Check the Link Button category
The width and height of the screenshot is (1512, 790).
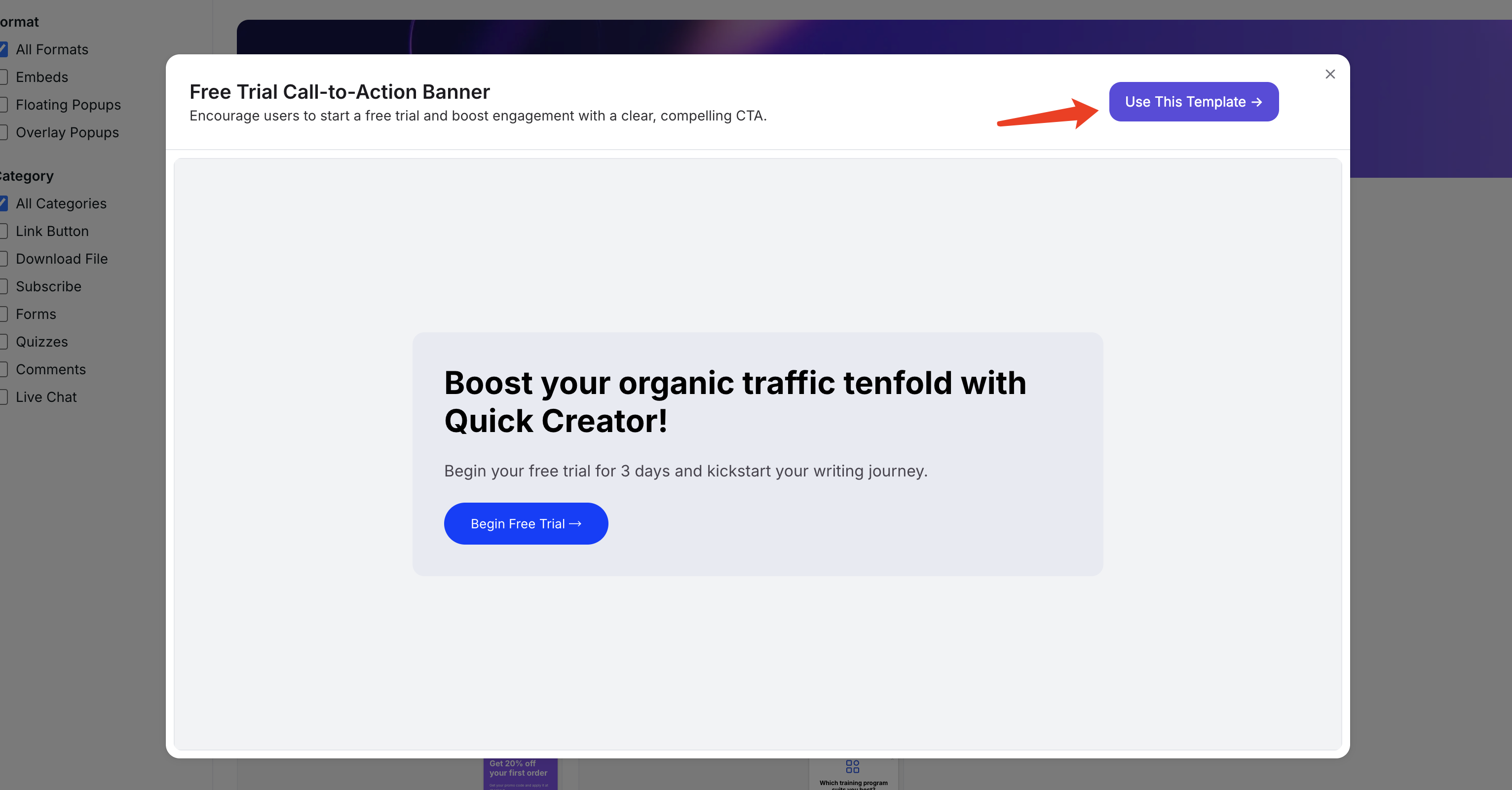pos(3,231)
